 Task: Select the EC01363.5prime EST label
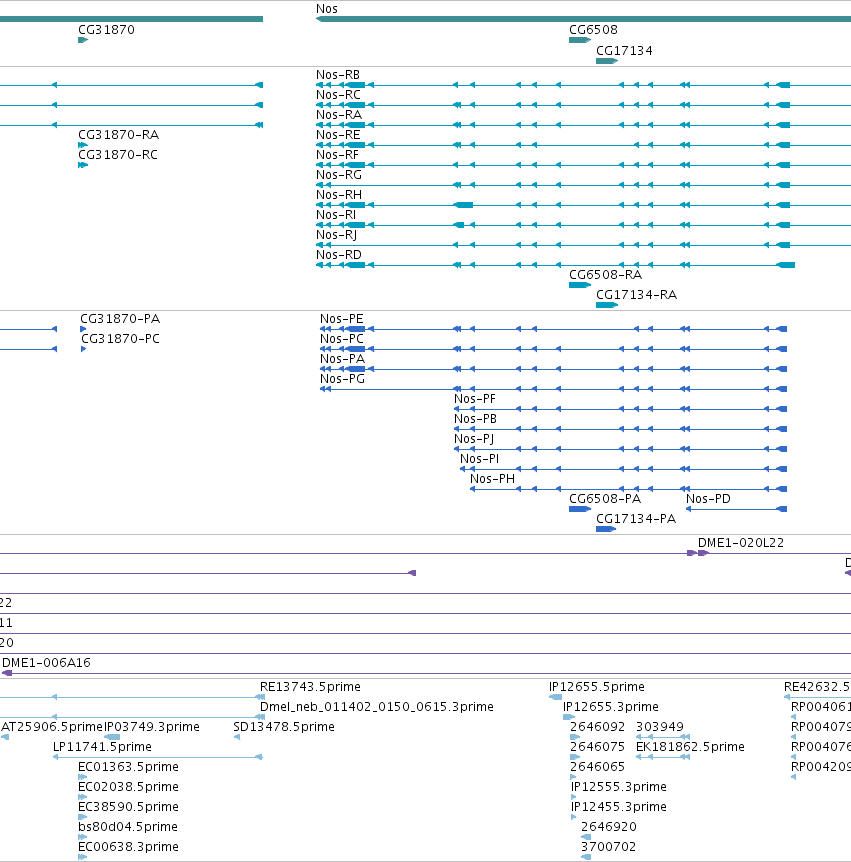coord(128,767)
